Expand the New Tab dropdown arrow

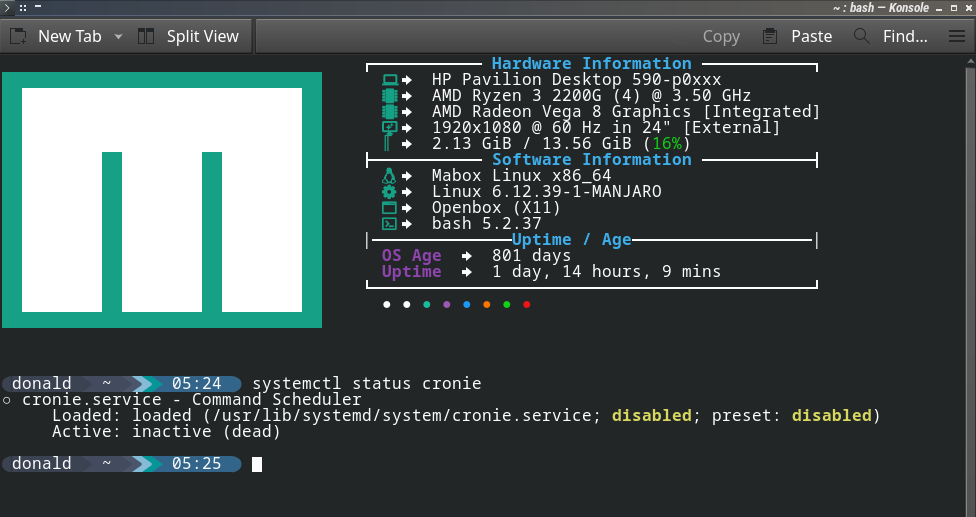click(x=118, y=36)
